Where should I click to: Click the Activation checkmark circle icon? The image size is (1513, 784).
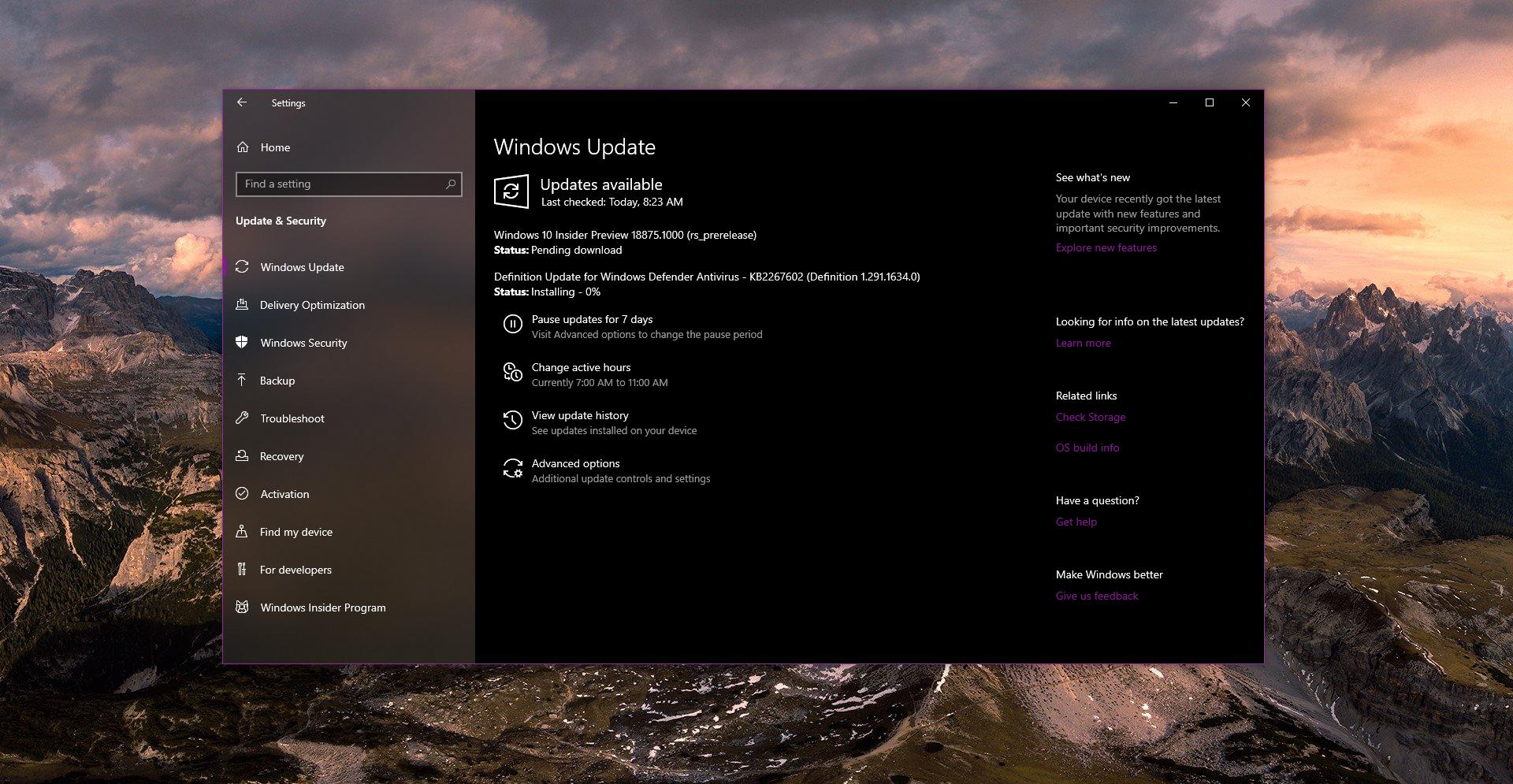coord(242,494)
